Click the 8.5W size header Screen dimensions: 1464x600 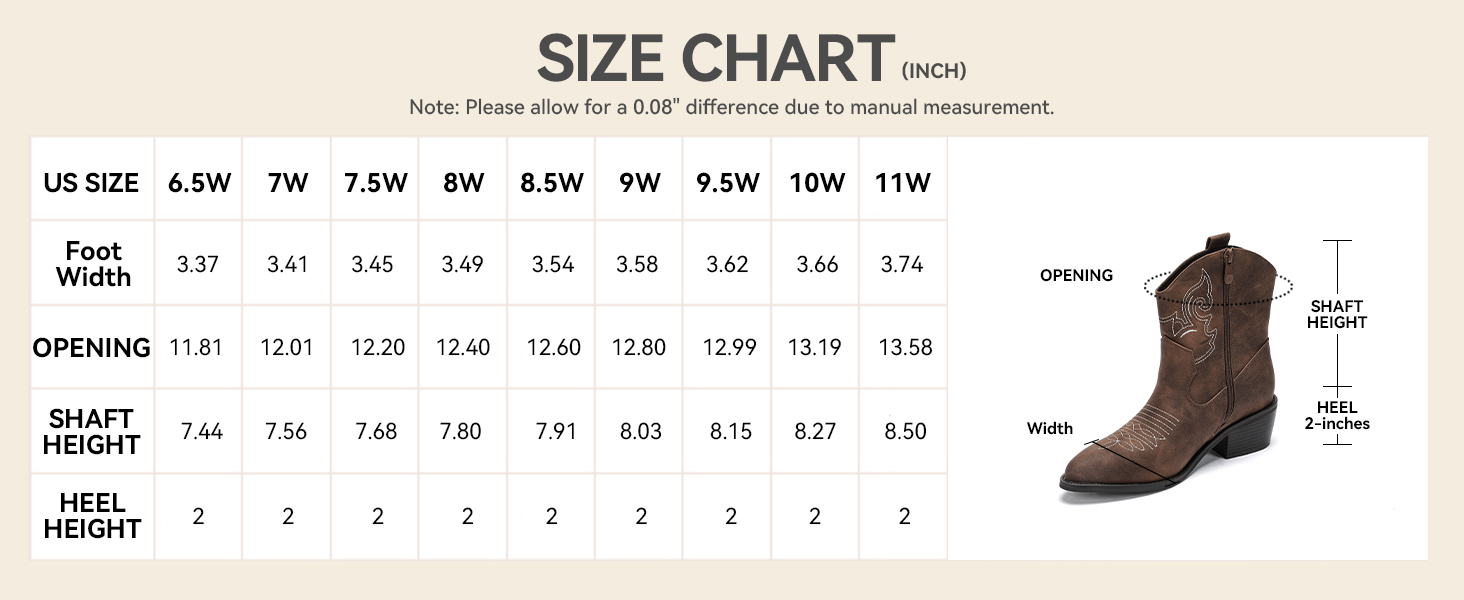pyautogui.click(x=551, y=183)
